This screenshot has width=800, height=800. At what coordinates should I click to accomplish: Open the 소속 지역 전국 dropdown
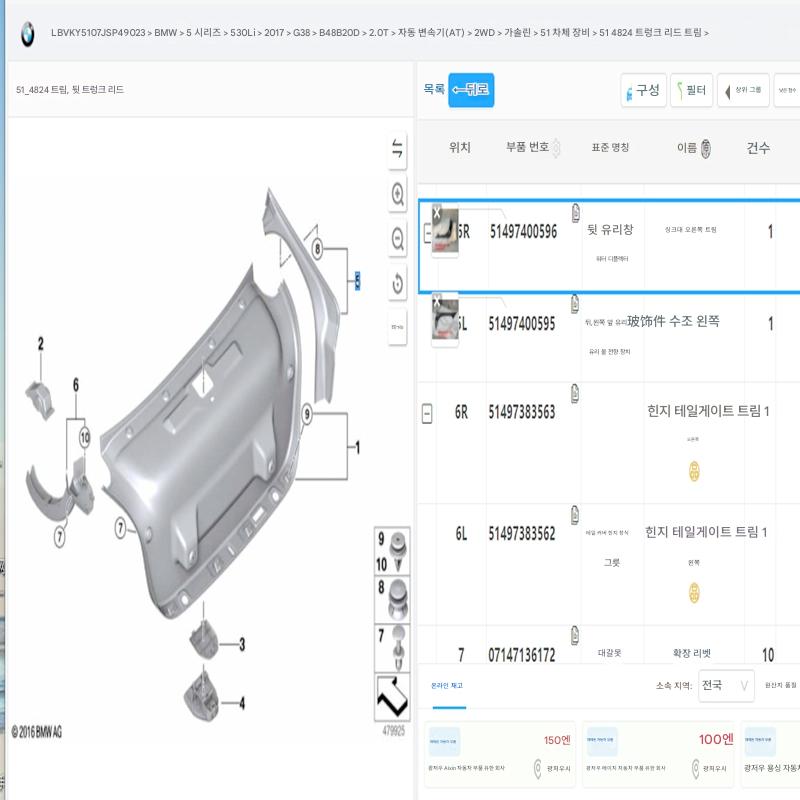[726, 686]
